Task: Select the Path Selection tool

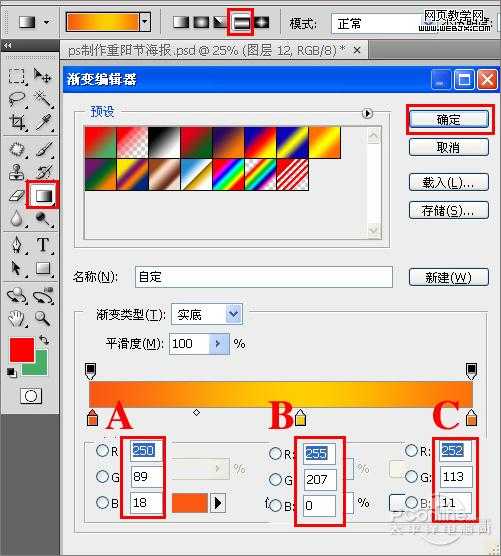Action: (16, 268)
